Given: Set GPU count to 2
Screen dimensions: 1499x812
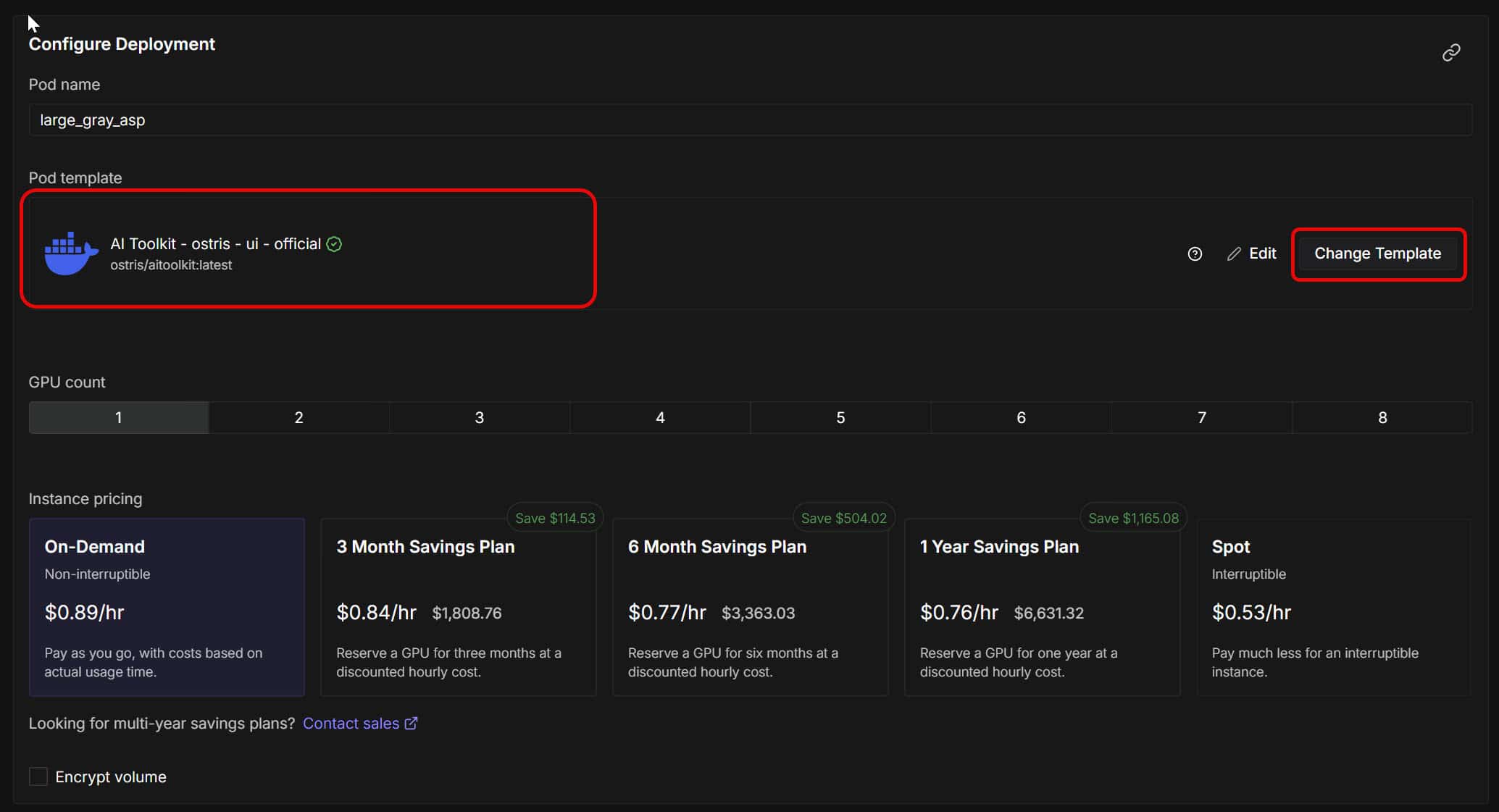Looking at the screenshot, I should tap(298, 417).
